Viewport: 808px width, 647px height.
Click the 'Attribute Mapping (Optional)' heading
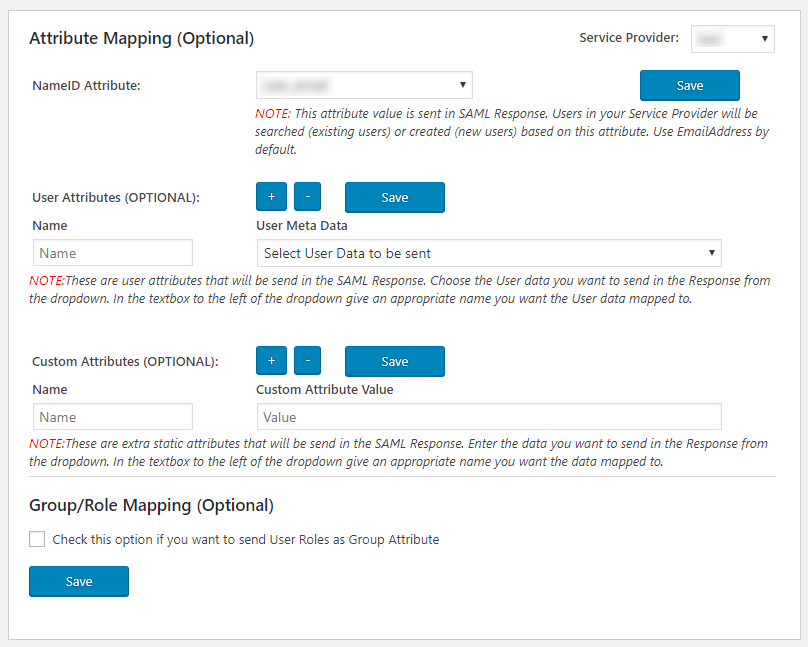tap(141, 38)
